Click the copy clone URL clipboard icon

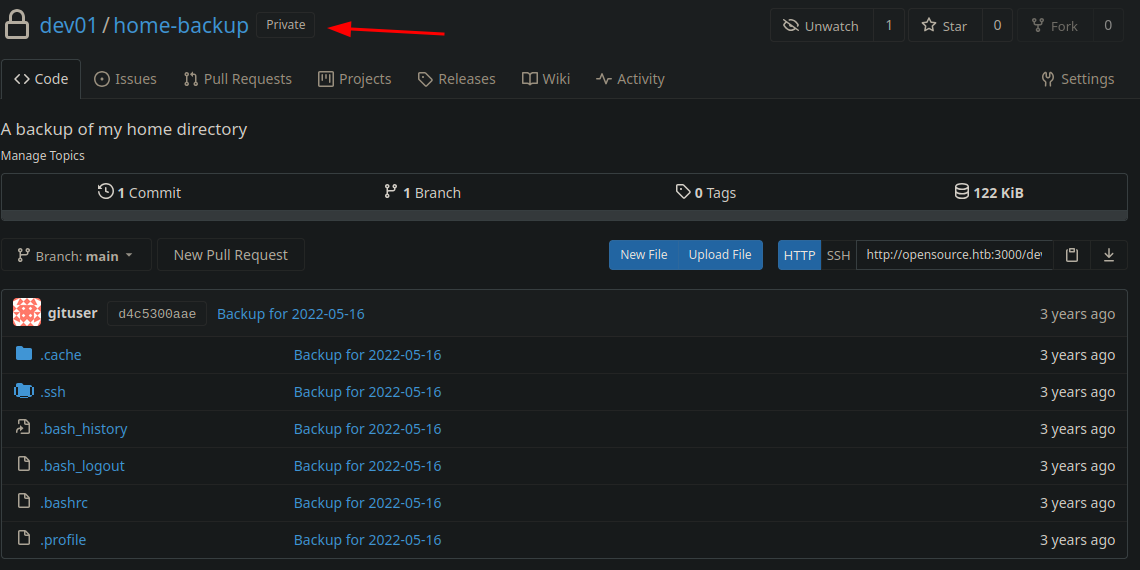pos(1071,255)
